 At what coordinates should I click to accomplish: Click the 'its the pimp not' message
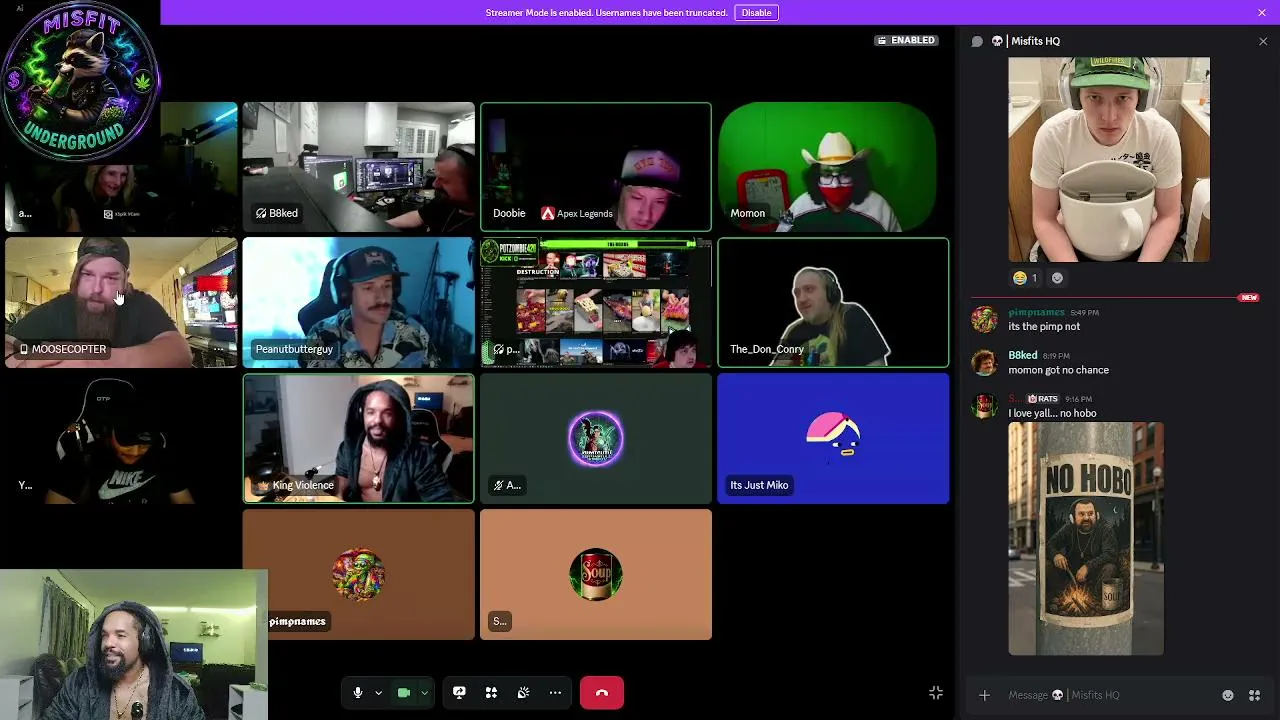tap(1044, 327)
